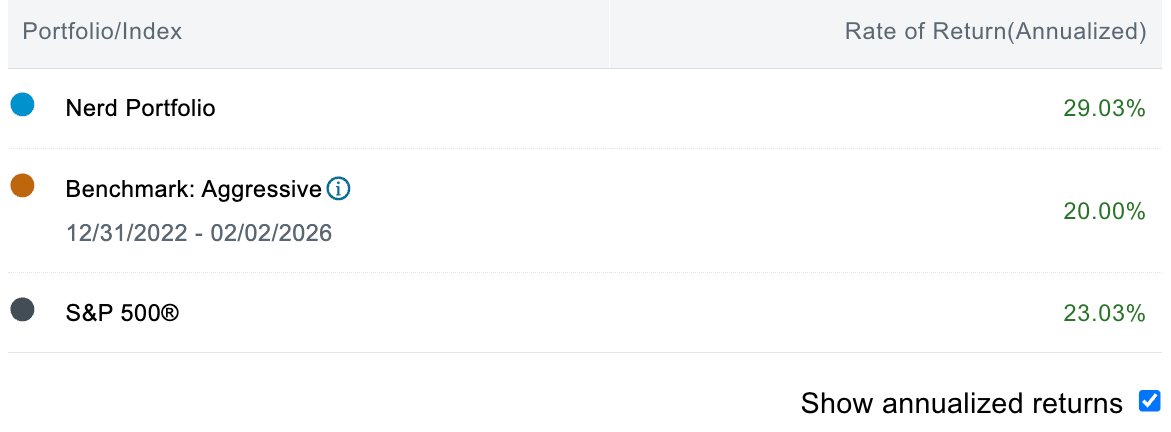This screenshot has width=1171, height=432.
Task: Click the 02/02/2026 end date
Action: click(x=273, y=234)
